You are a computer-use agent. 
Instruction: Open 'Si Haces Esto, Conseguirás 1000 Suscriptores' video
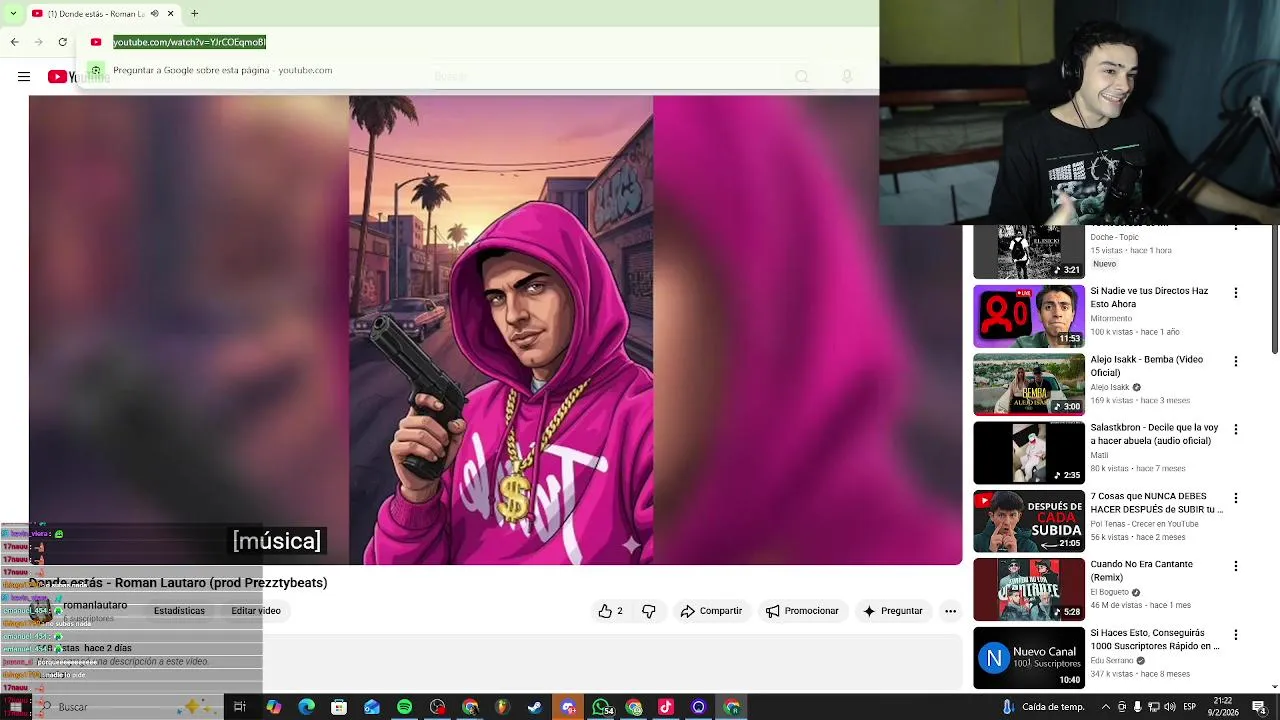coord(1029,658)
